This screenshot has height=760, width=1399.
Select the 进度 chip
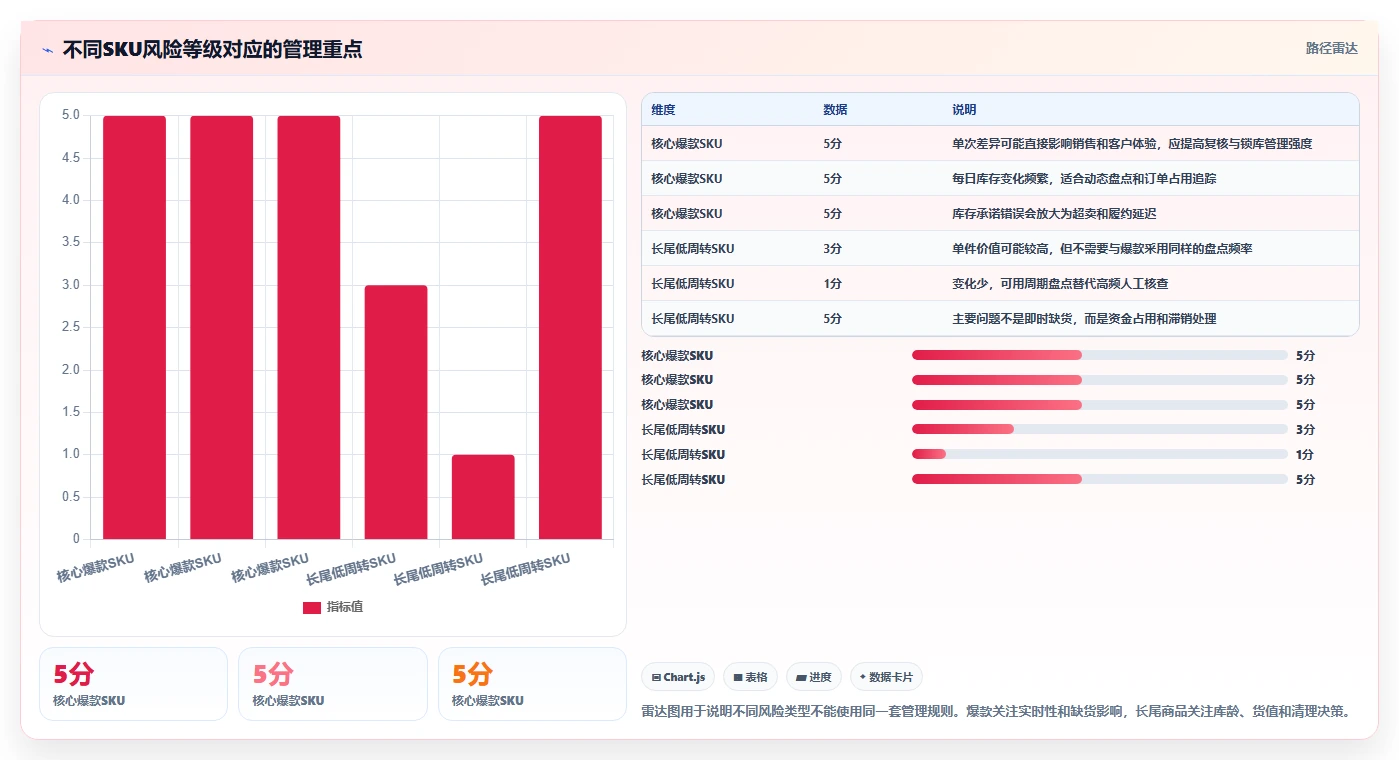[x=814, y=677]
